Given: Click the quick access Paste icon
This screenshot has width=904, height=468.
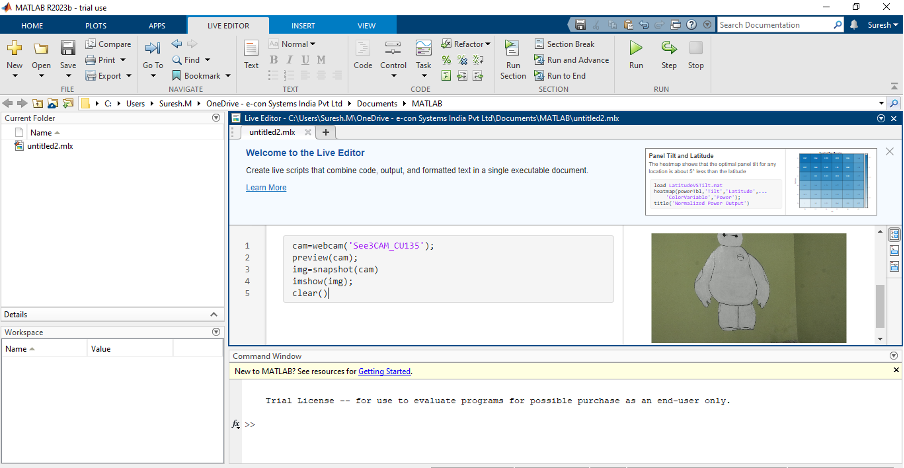Looking at the screenshot, I should tap(628, 25).
